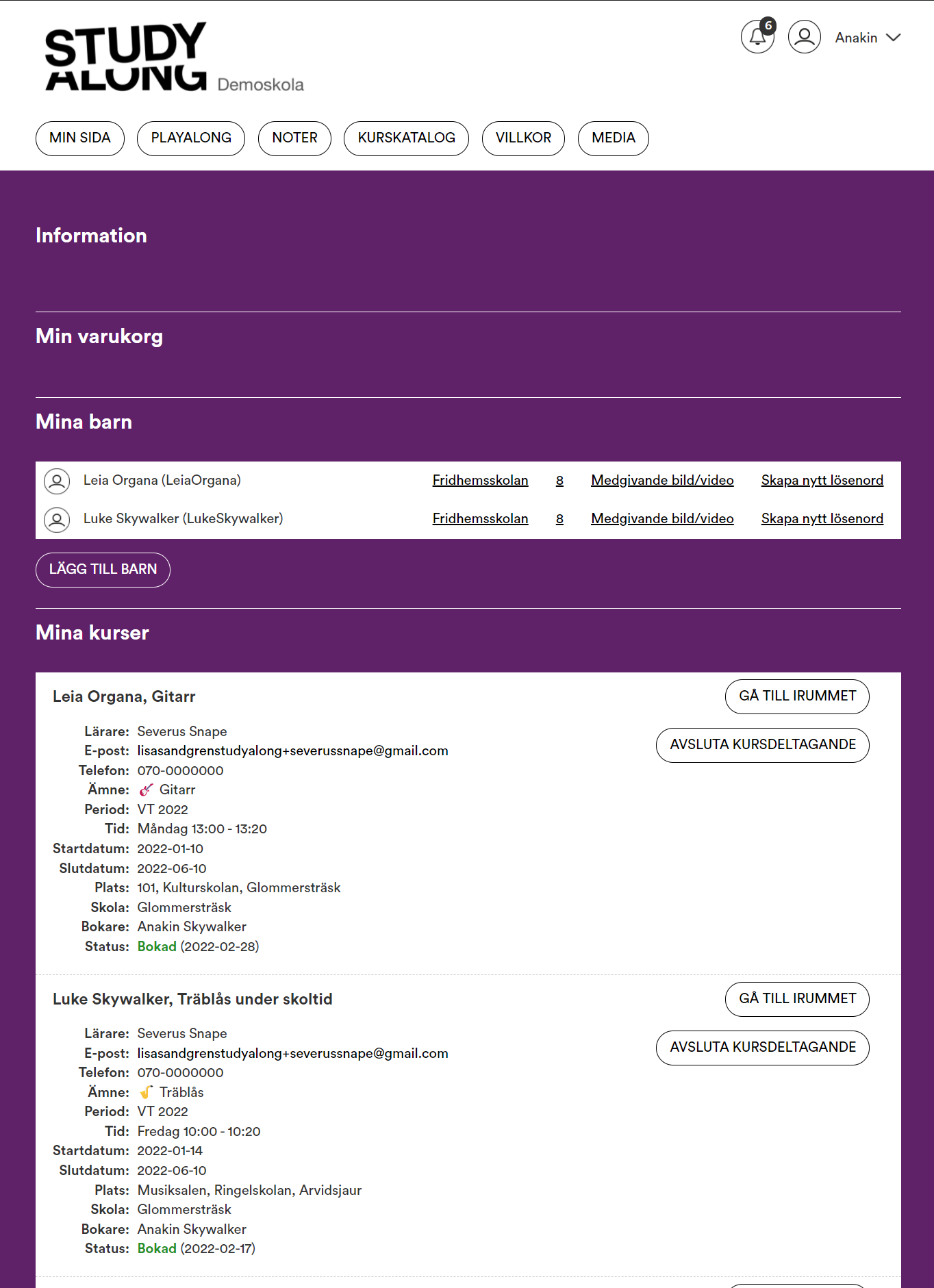The image size is (934, 1288).
Task: Open the notifications bell
Action: (757, 37)
